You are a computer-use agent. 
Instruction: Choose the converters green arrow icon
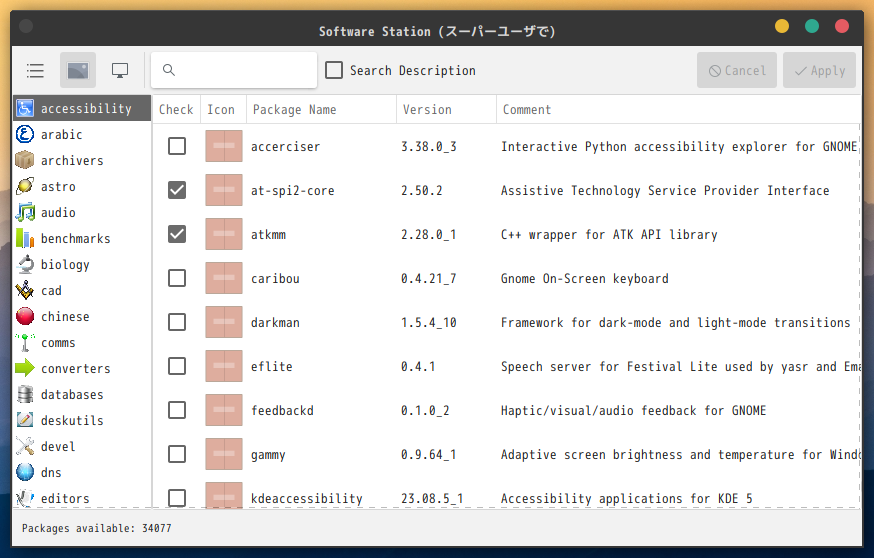pos(25,368)
